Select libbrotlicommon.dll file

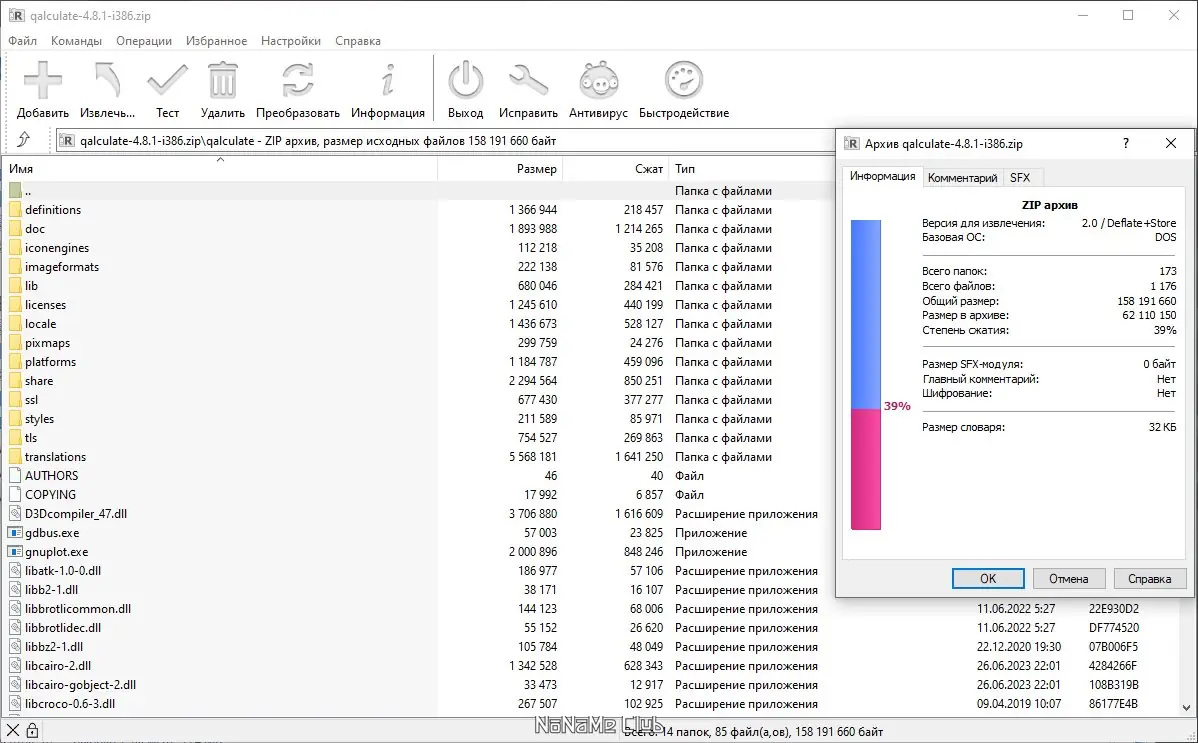click(x=78, y=609)
